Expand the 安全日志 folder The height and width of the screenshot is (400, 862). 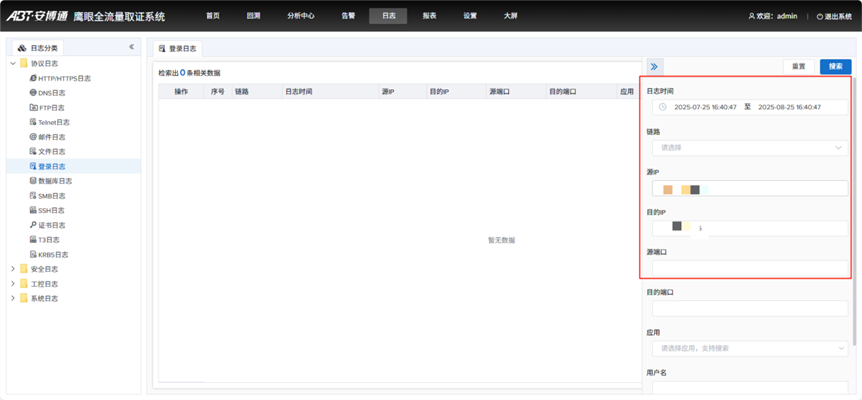pos(12,269)
